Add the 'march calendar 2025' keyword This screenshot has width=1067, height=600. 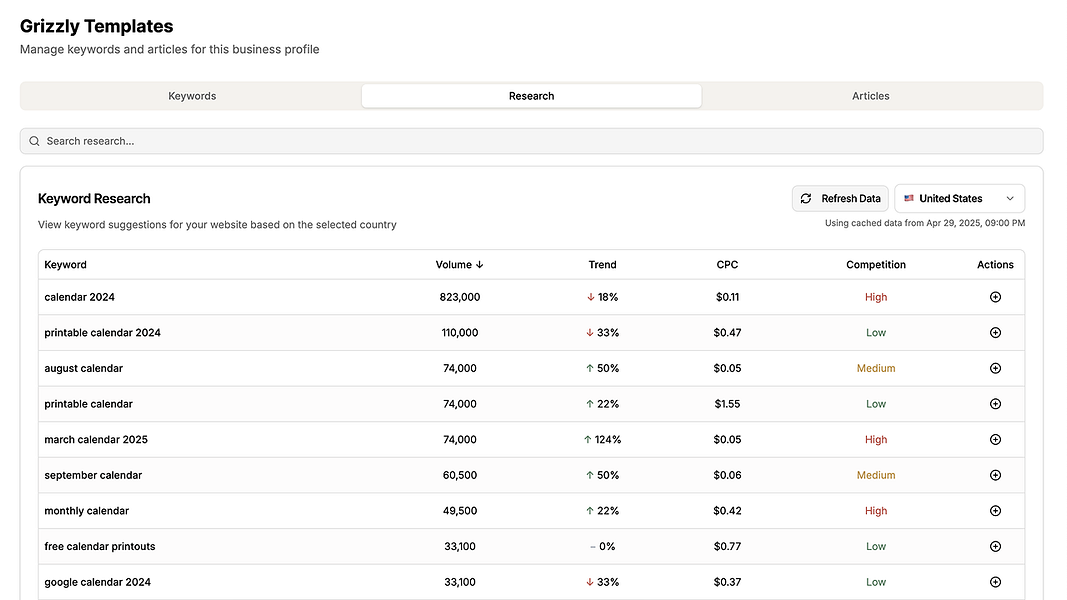pyautogui.click(x=995, y=440)
